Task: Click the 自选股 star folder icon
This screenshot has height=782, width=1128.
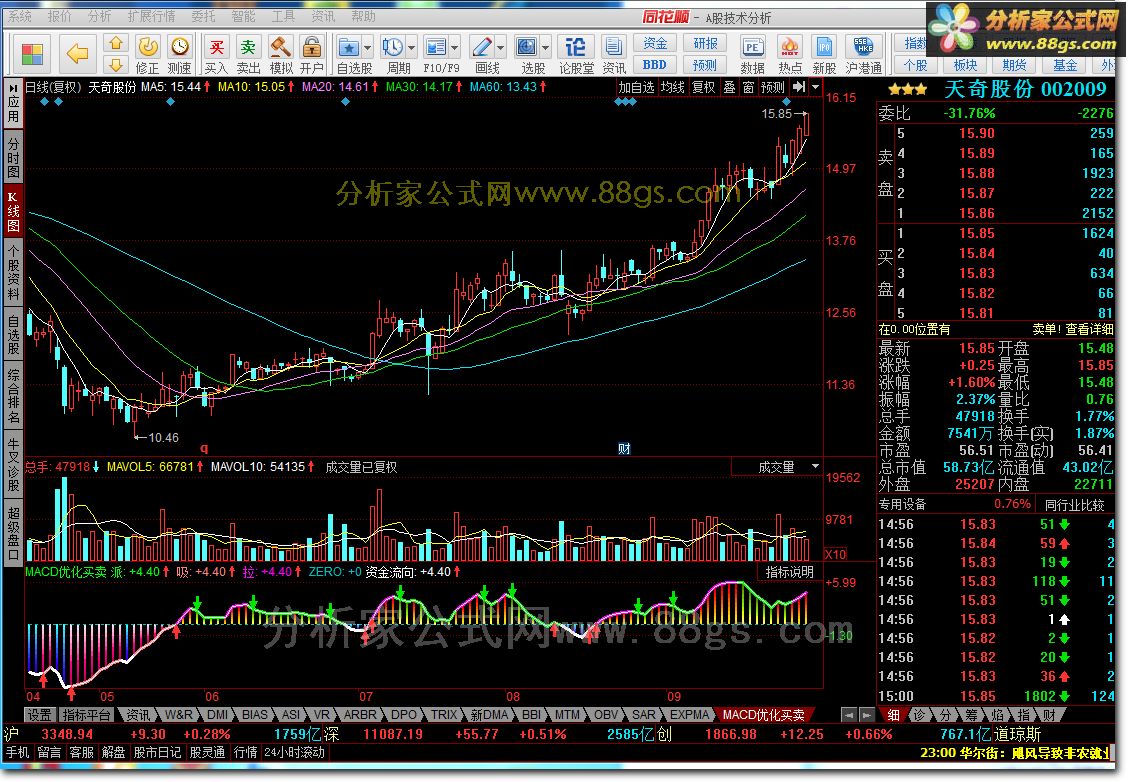Action: click(x=349, y=47)
